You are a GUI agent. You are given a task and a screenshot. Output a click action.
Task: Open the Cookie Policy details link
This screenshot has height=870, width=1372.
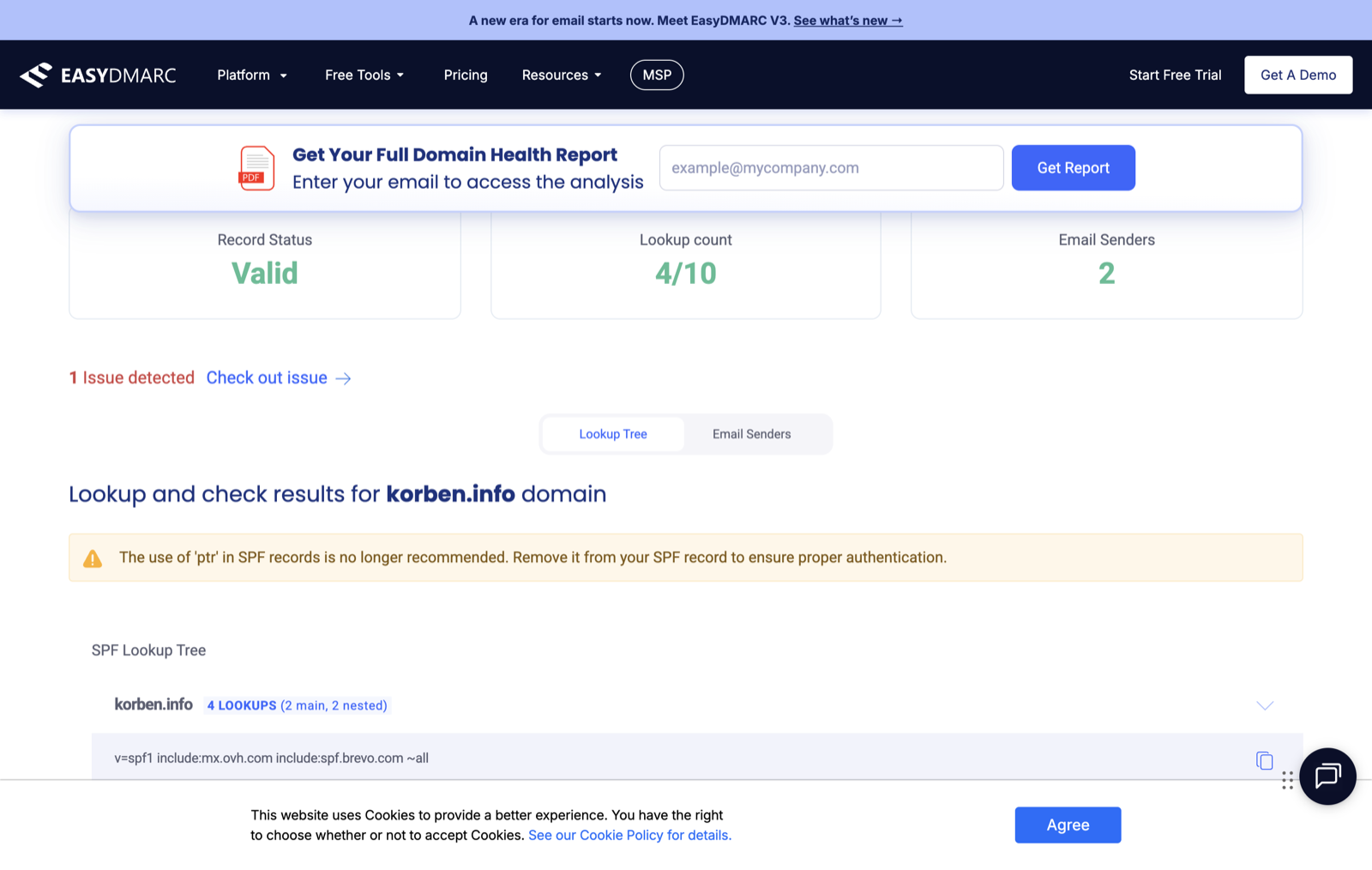point(629,836)
